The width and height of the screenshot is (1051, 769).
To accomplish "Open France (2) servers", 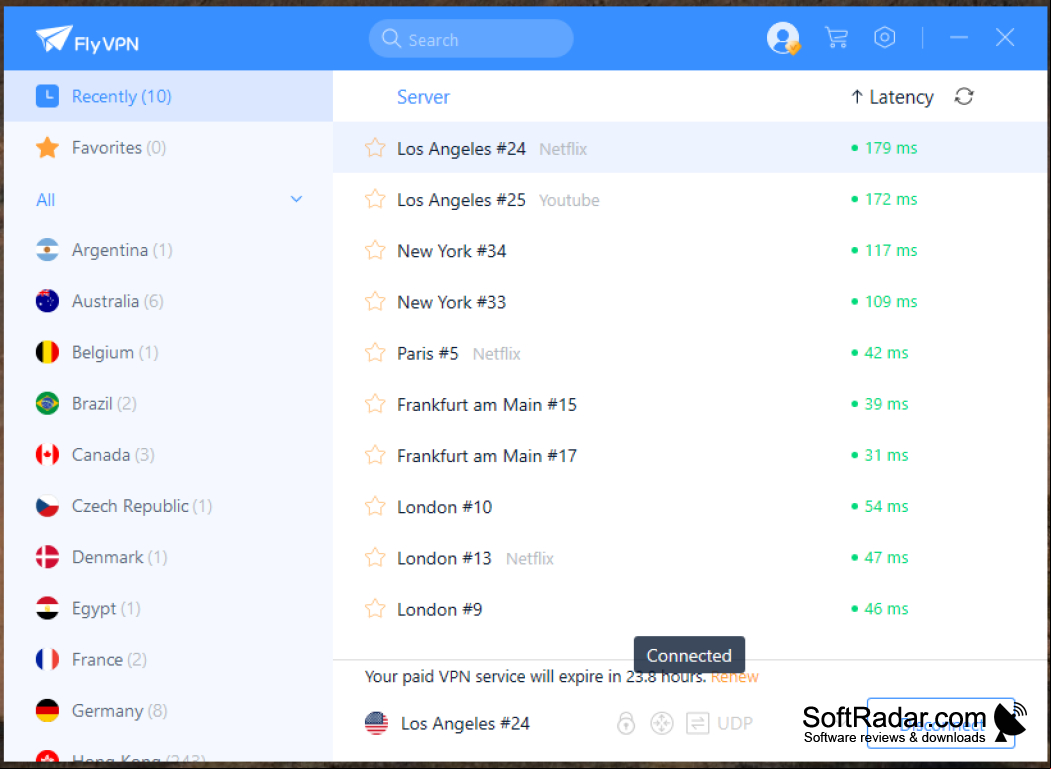I will (168, 660).
